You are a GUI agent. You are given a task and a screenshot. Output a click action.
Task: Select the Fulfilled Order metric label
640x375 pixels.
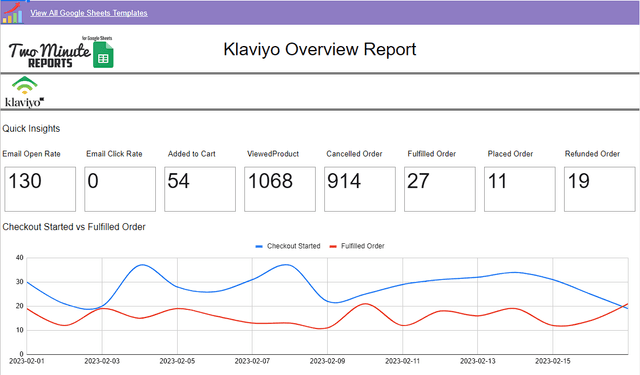(x=431, y=154)
